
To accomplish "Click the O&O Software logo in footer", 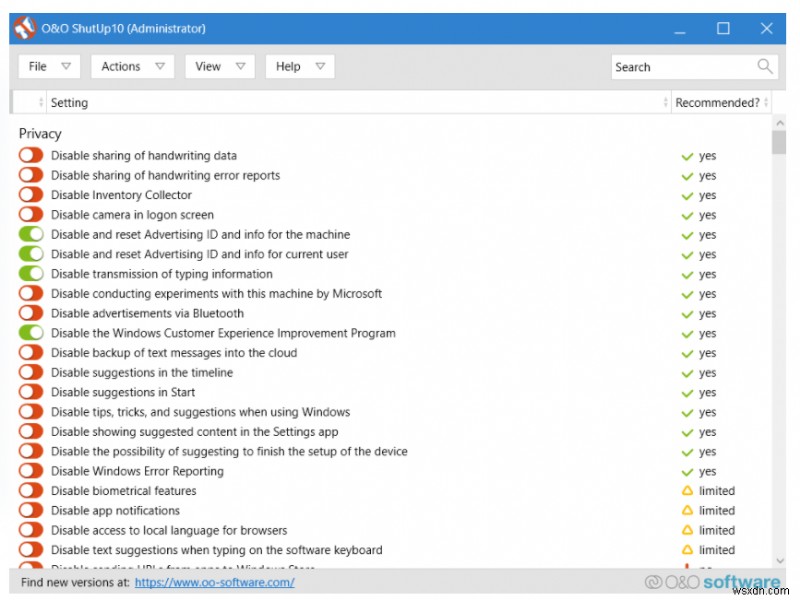I will click(x=712, y=581).
